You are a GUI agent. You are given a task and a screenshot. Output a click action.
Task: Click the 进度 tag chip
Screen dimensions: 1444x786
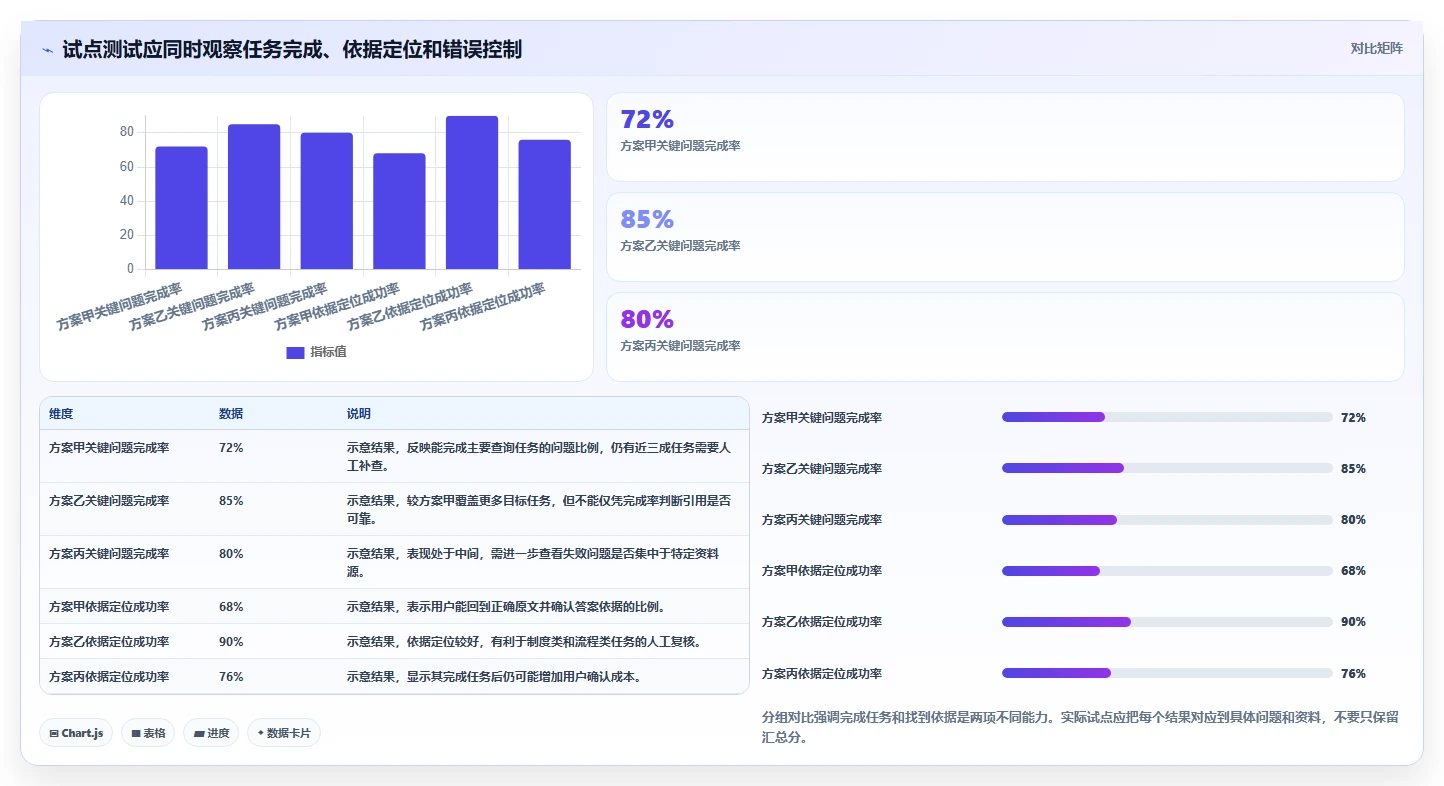tap(211, 733)
